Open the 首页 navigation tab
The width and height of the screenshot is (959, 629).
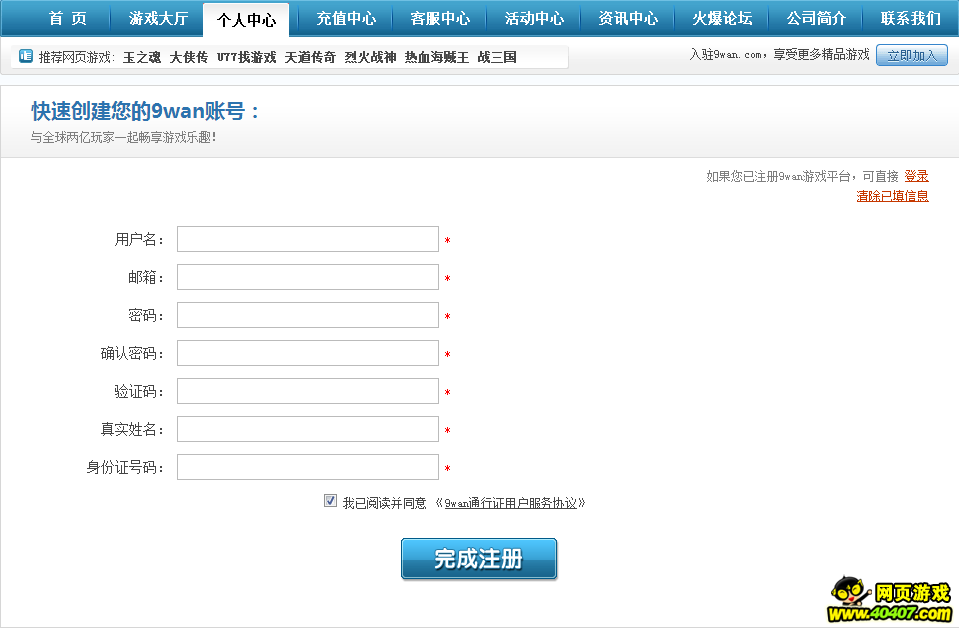[x=67, y=18]
